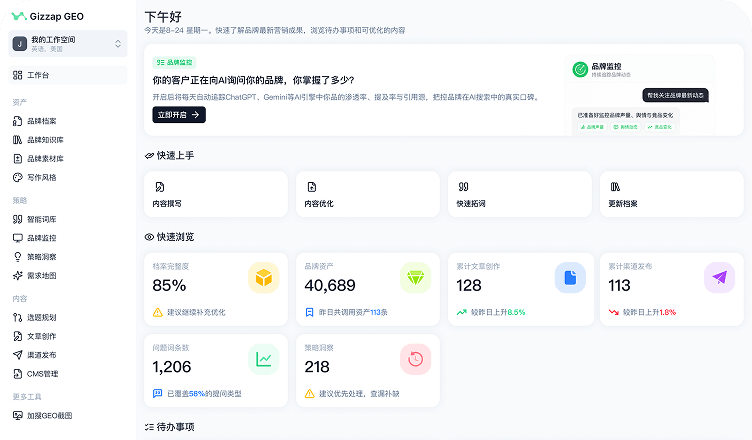752x440 pixels.
Task: Click the 218 strategy insights value
Action: [x=317, y=367]
